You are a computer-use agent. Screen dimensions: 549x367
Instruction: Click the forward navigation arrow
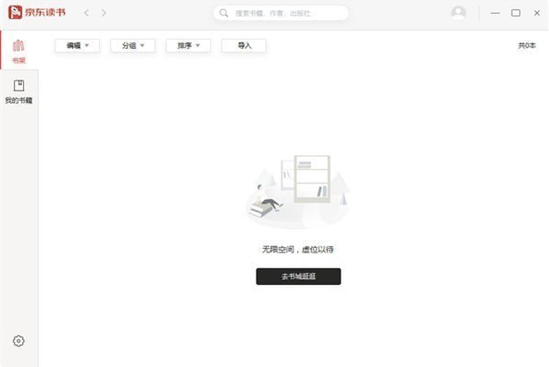104,13
